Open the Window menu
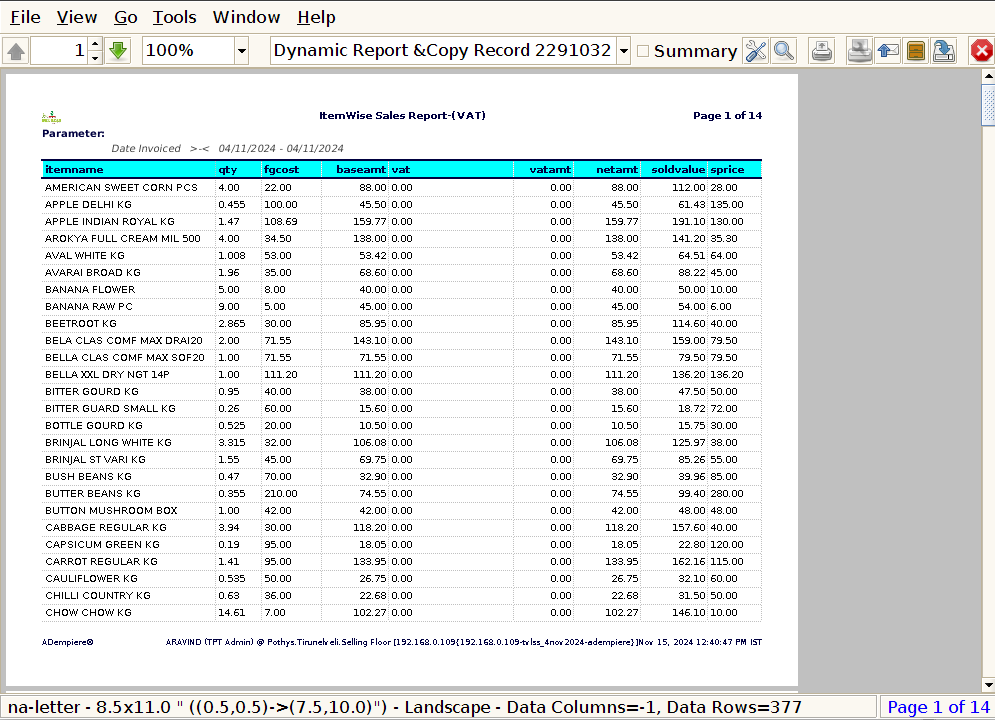 coord(246,17)
